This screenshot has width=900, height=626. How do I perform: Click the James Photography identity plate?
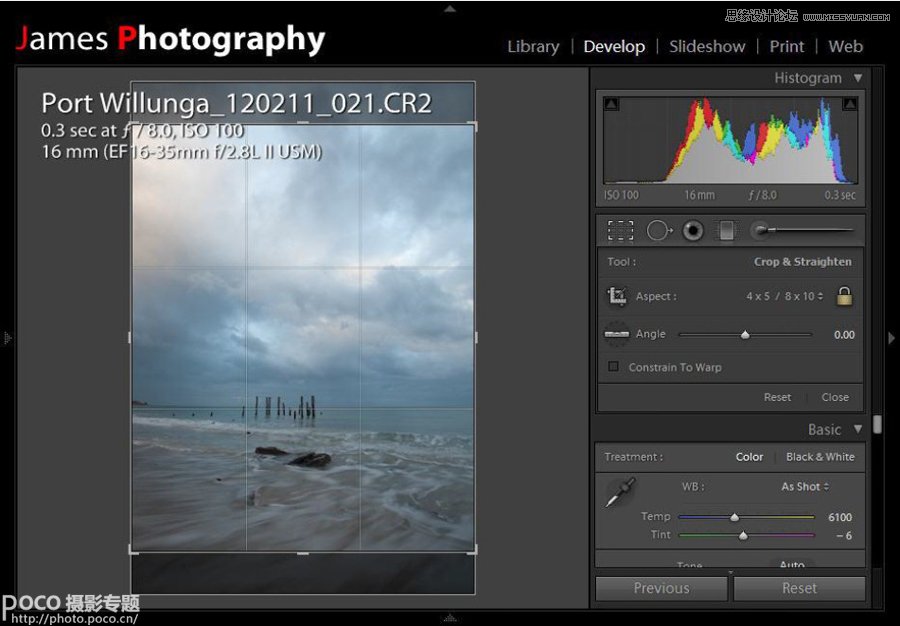coord(170,39)
